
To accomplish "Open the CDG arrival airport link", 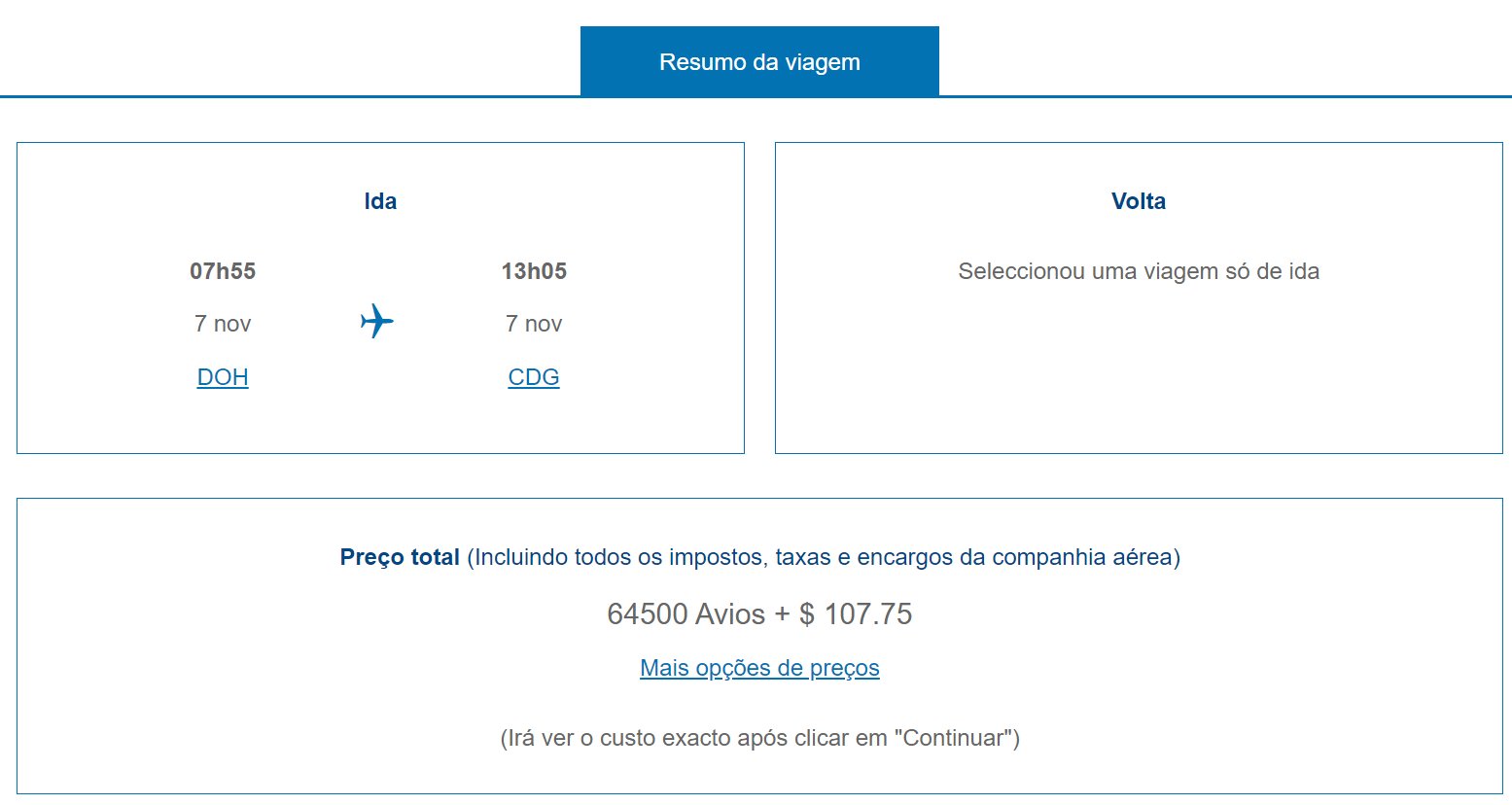I will tap(534, 377).
